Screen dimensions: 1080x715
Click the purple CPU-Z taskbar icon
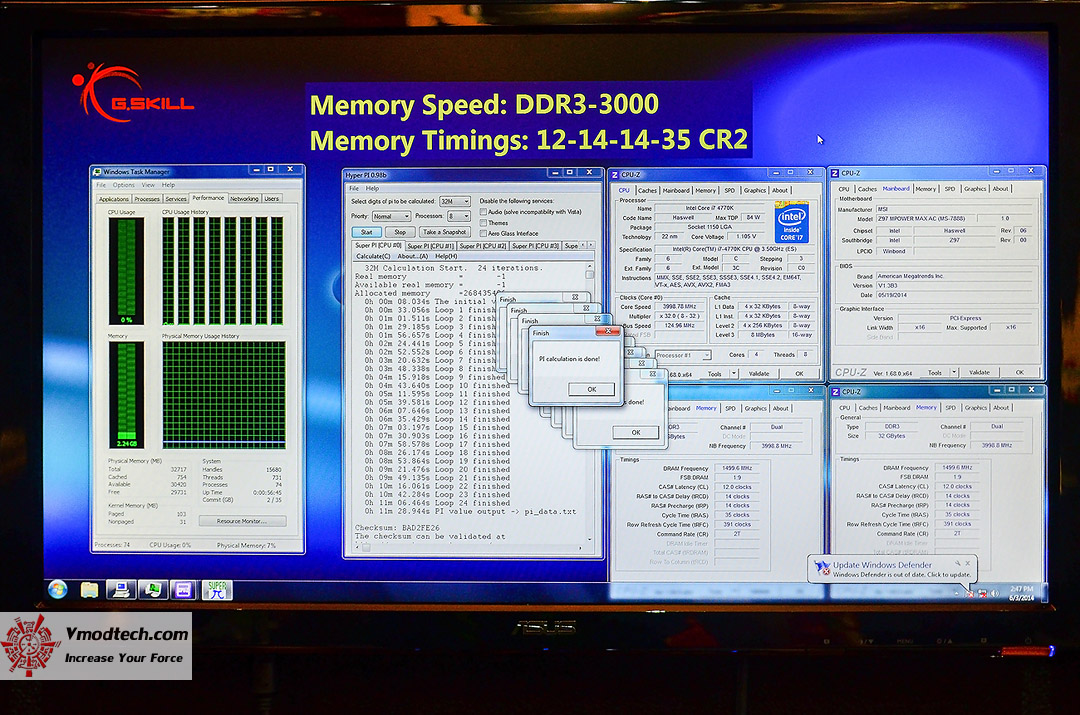click(x=183, y=590)
